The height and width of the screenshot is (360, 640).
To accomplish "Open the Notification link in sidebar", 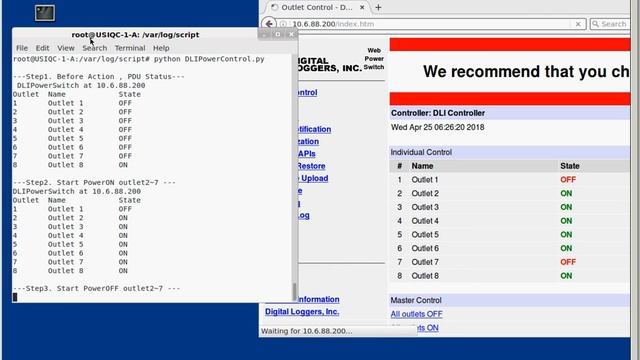I will pos(314,129).
